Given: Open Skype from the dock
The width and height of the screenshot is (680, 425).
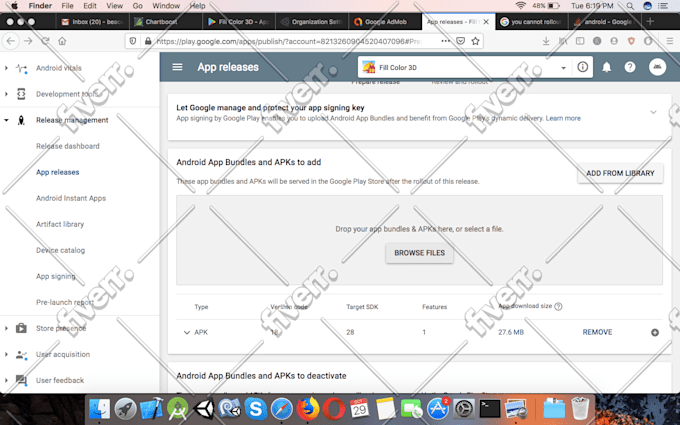Looking at the screenshot, I should click(x=255, y=409).
